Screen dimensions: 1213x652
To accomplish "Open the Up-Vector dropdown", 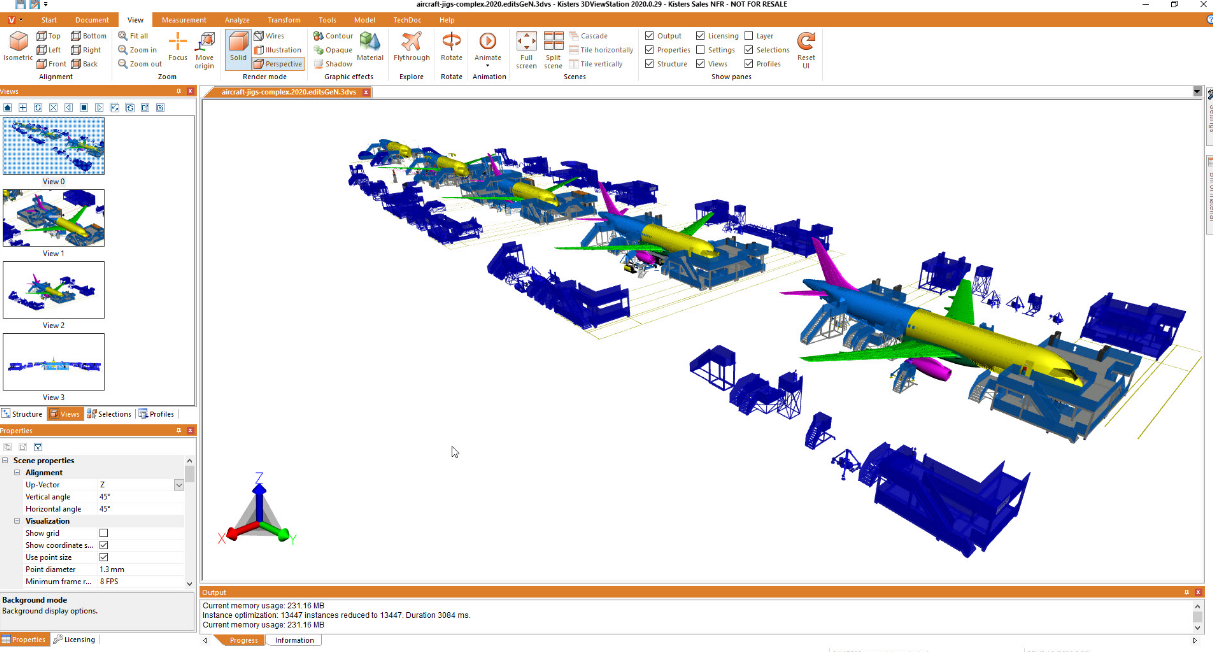I will point(179,485).
